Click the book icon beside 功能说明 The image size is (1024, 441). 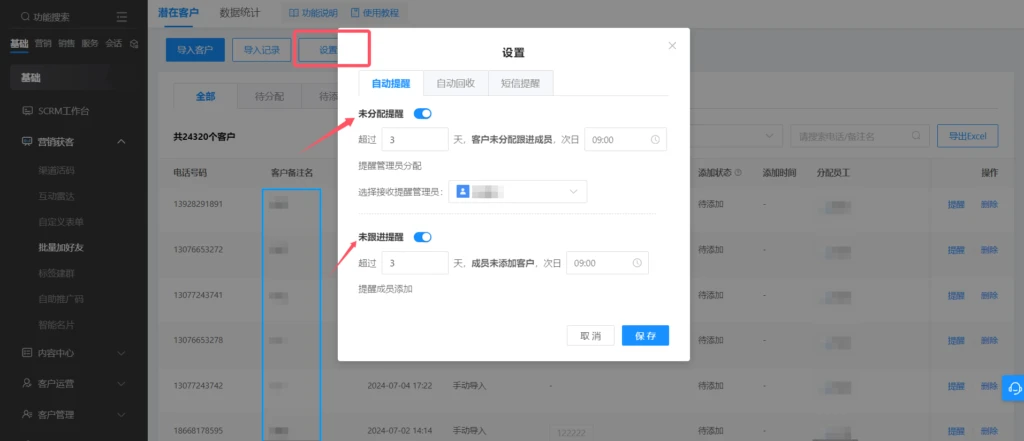[293, 12]
